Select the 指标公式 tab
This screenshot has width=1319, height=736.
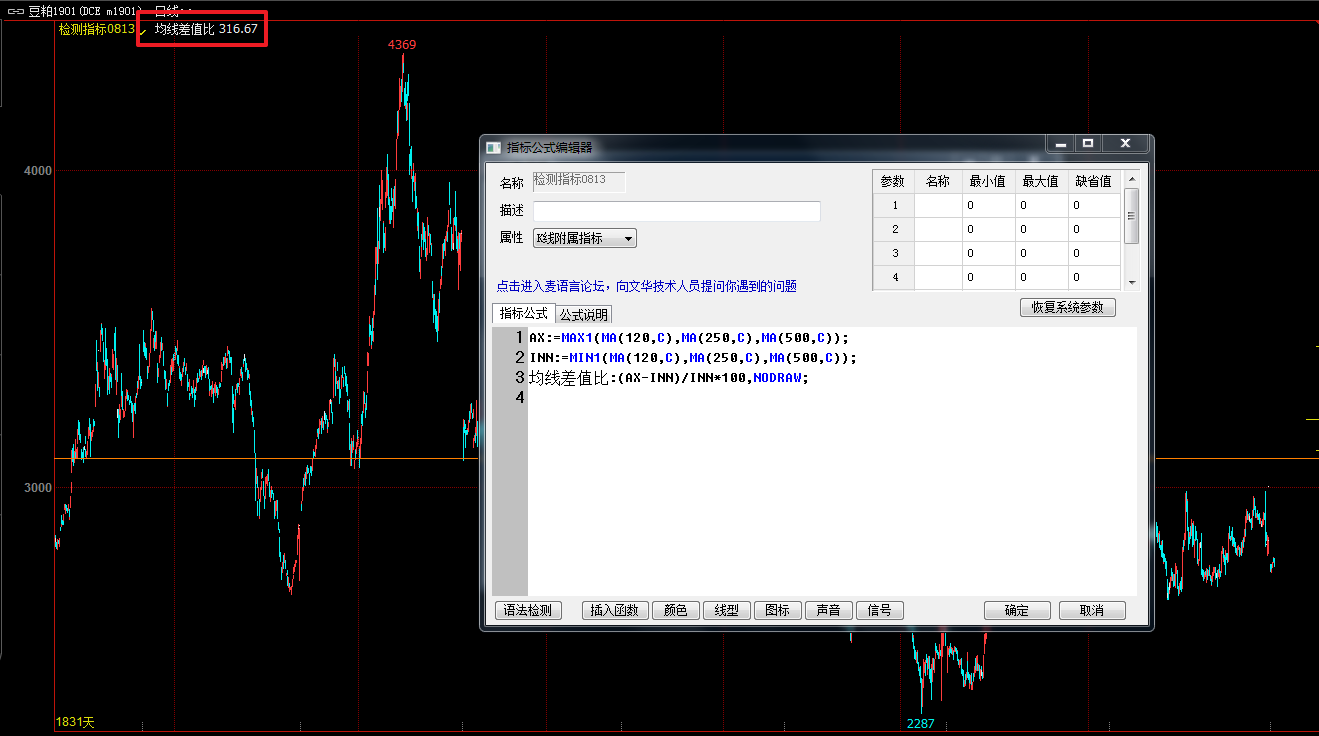524,314
